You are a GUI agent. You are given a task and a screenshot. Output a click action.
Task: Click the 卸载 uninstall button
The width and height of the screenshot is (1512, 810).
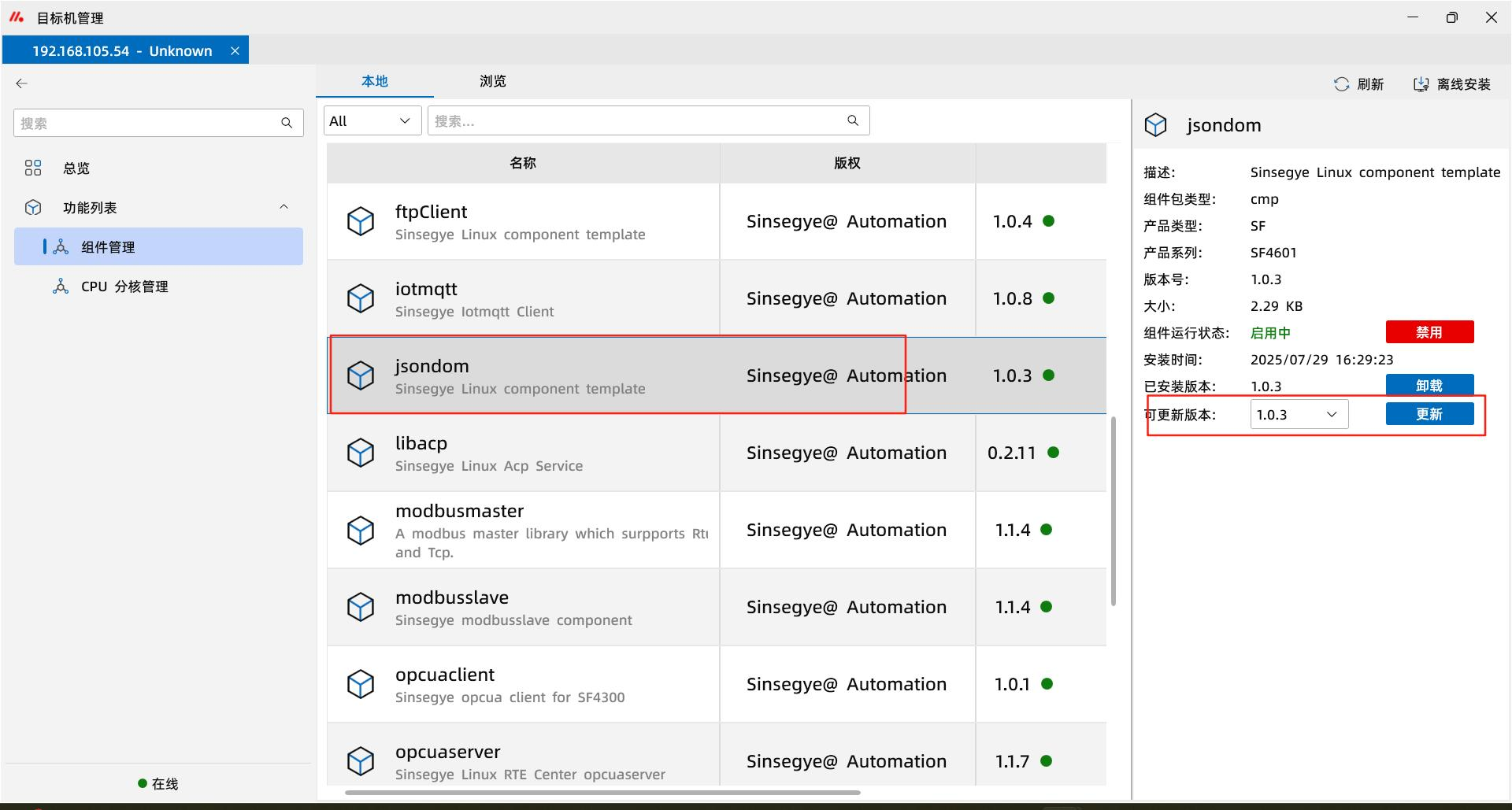click(x=1429, y=385)
